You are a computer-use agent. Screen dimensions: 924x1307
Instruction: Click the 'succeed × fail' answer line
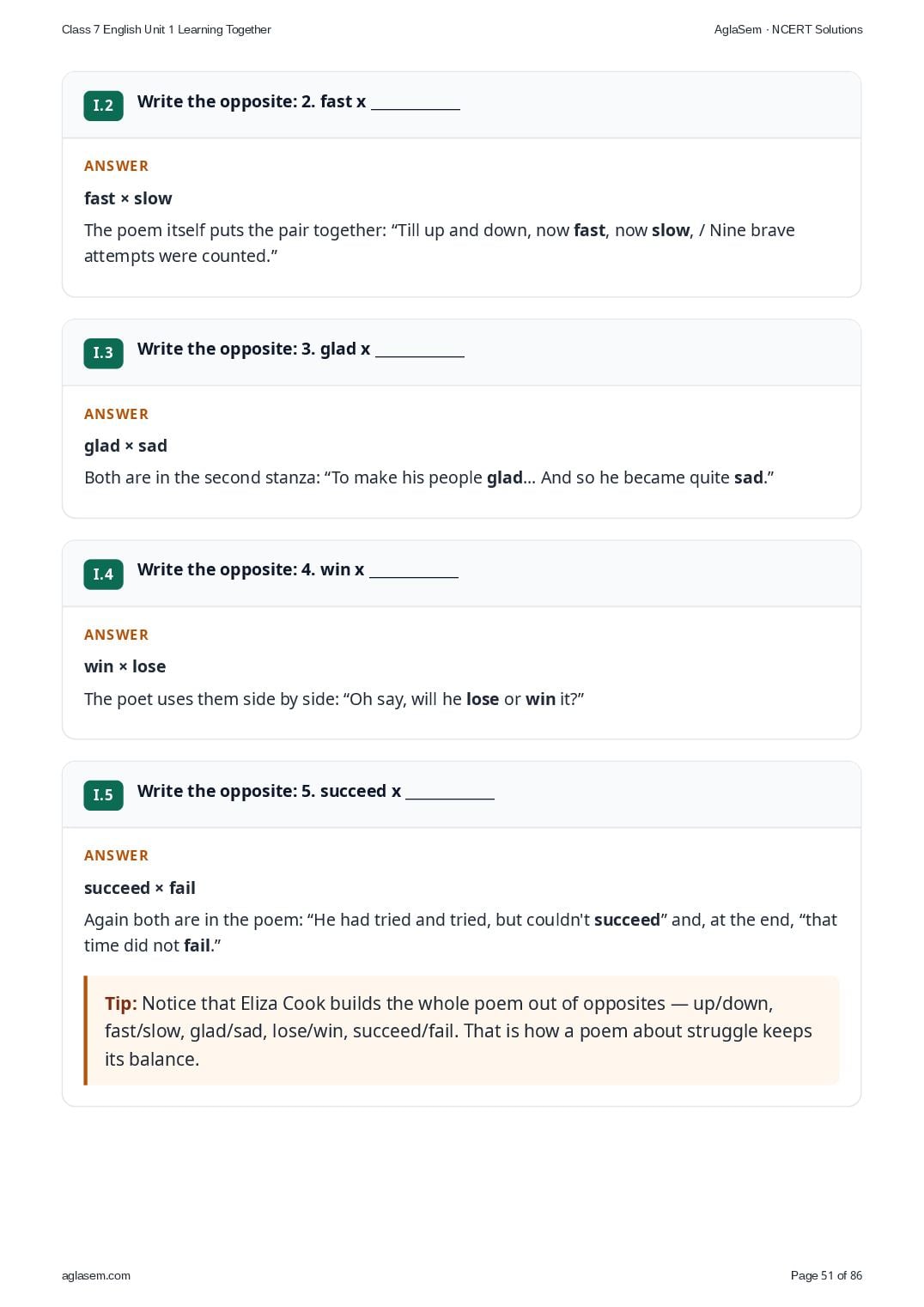click(x=140, y=888)
